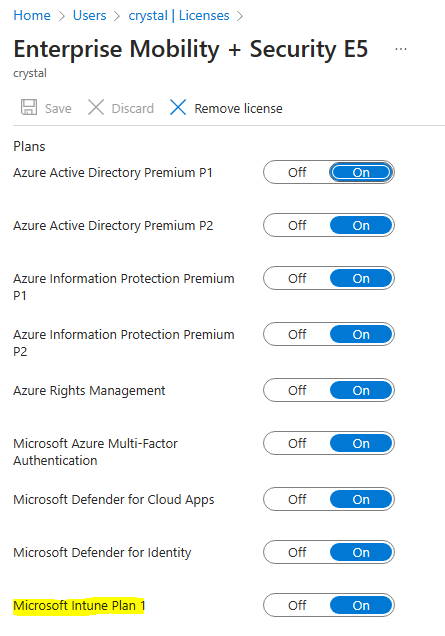Screen dimensions: 445x636
Task: Select On for Microsoft Defender for Cloud Apps
Action: click(361, 499)
